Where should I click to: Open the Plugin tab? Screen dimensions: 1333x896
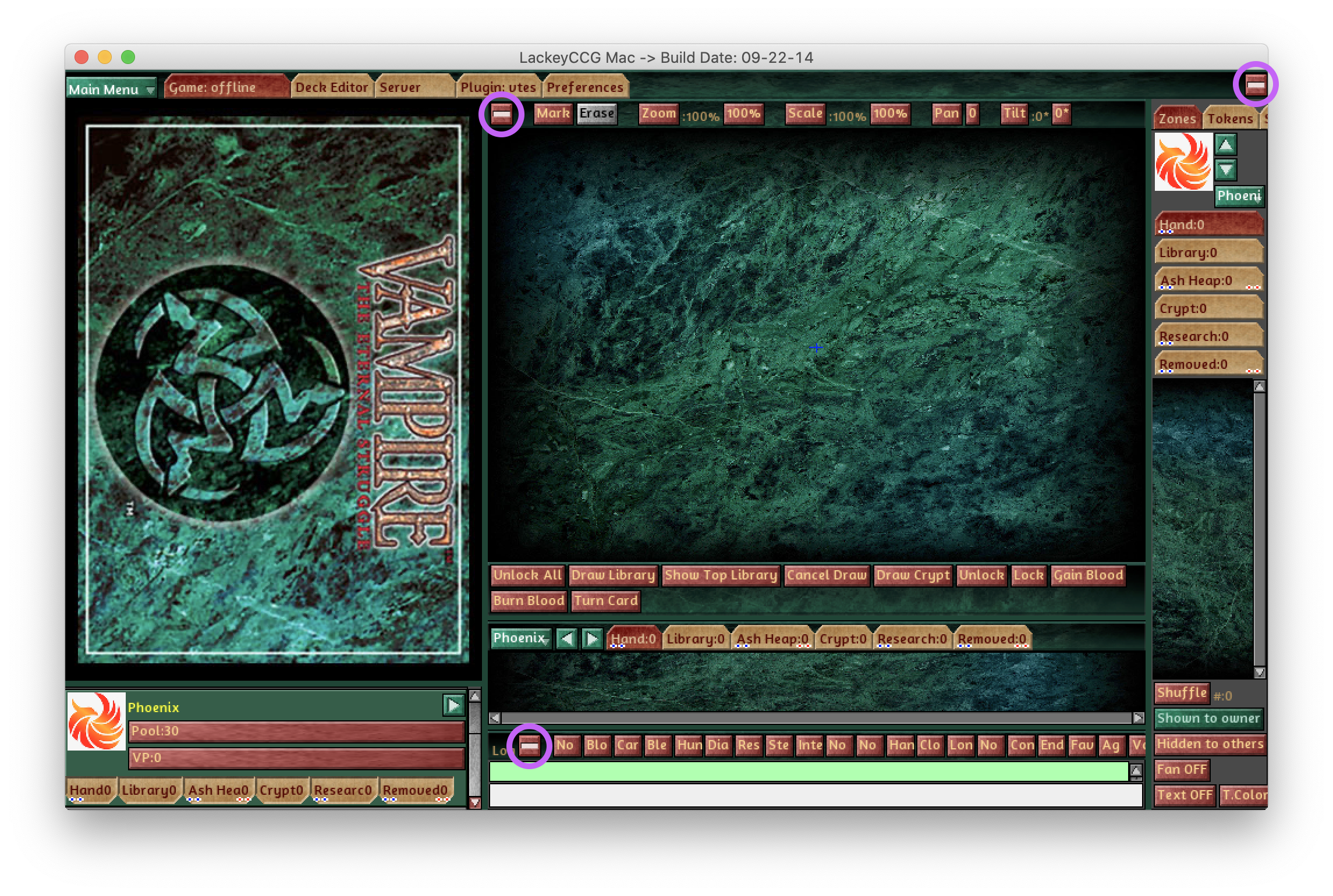pos(498,87)
